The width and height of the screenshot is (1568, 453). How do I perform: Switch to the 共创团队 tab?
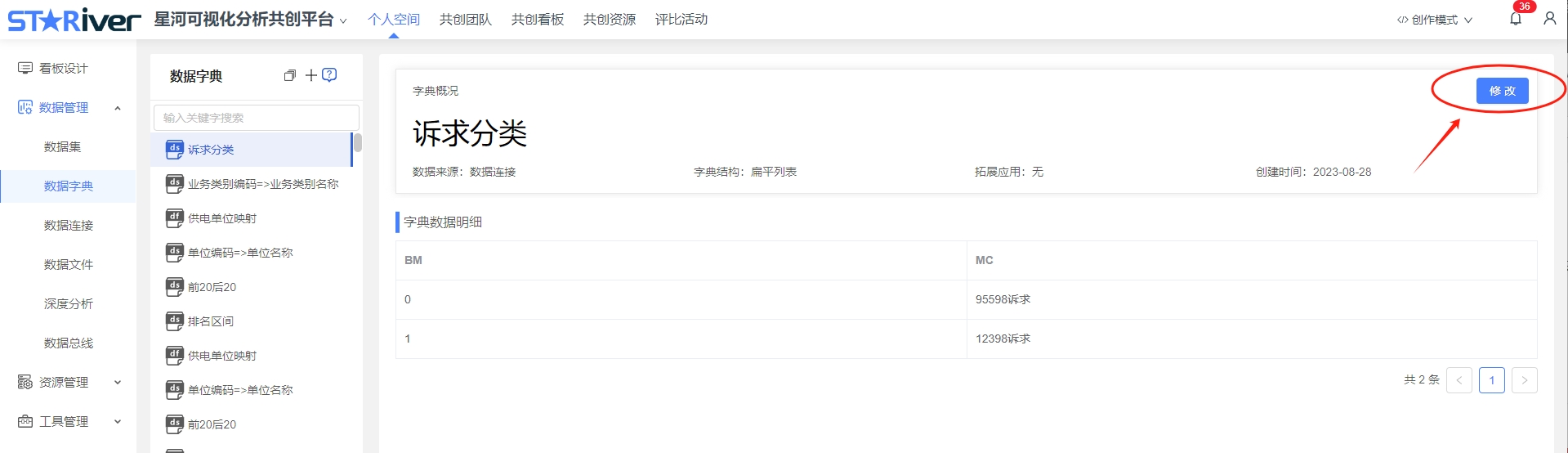click(x=465, y=20)
